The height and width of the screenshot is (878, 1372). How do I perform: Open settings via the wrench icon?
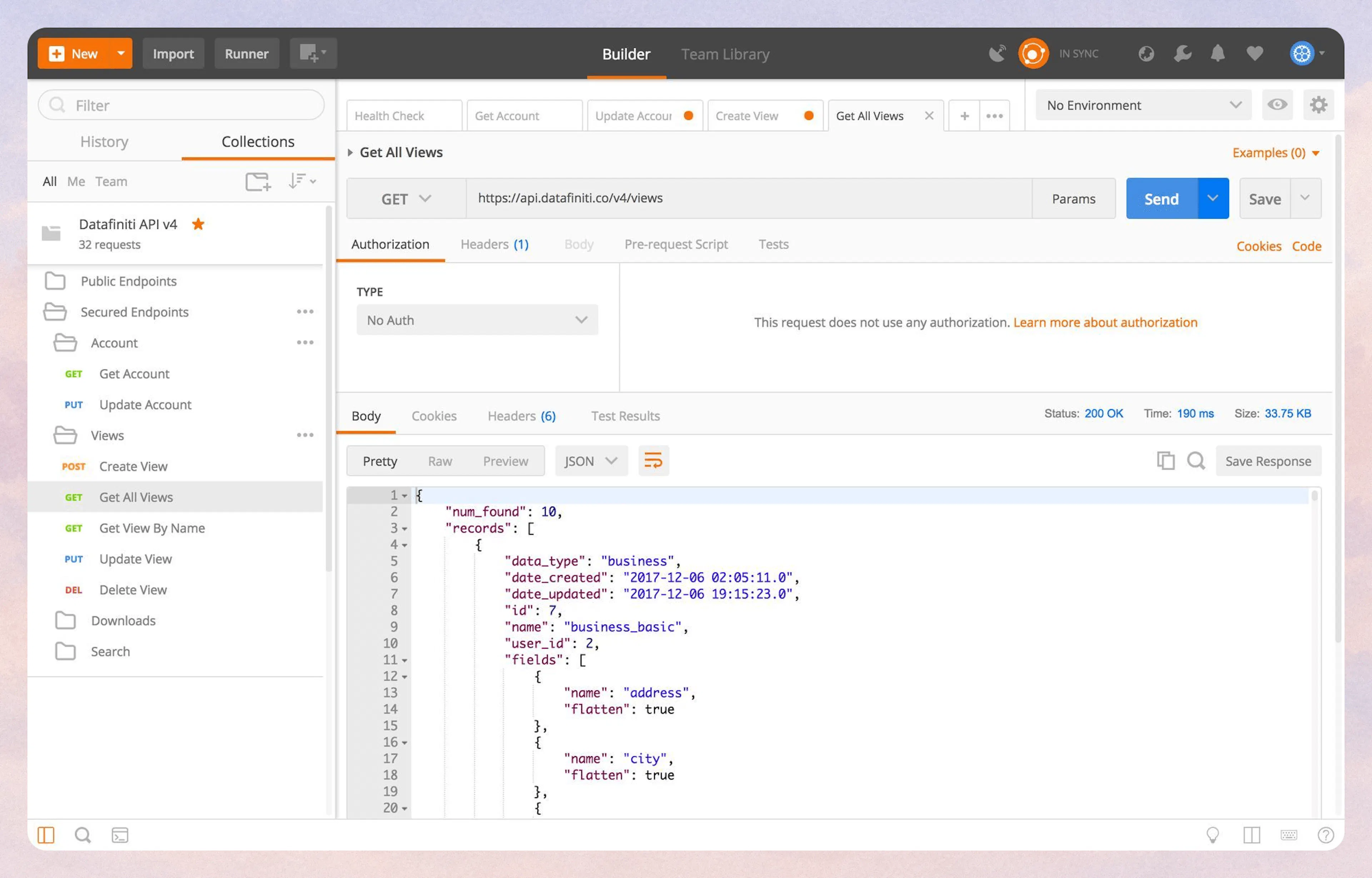[x=1182, y=54]
